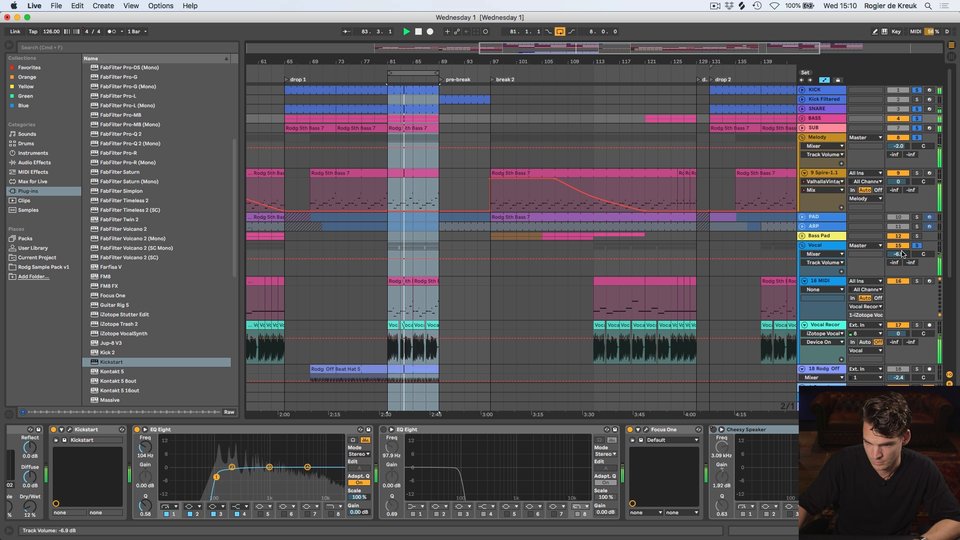
Task: Open the 1 Bar quantization menu
Action: click(x=136, y=31)
